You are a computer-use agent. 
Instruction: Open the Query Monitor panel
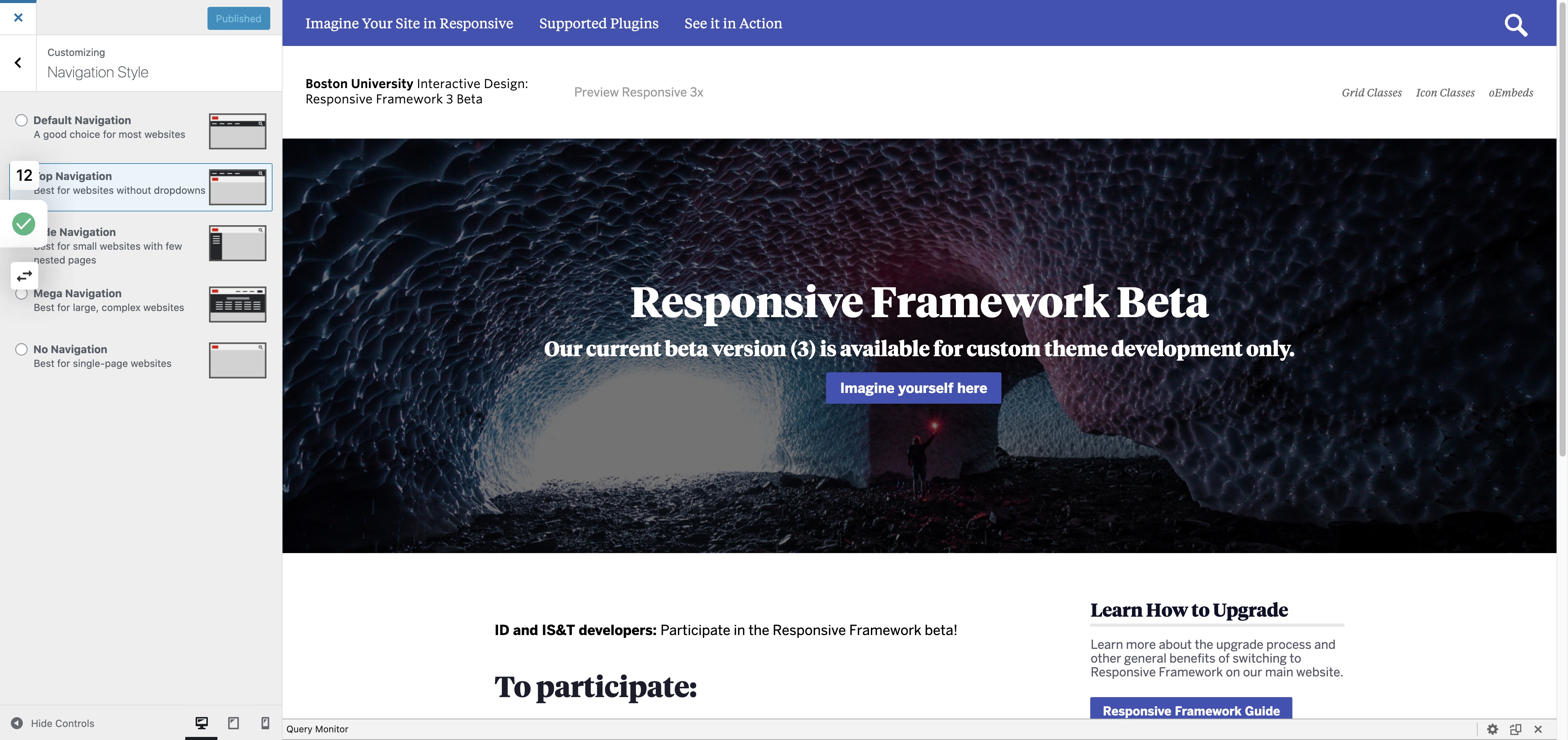point(317,729)
